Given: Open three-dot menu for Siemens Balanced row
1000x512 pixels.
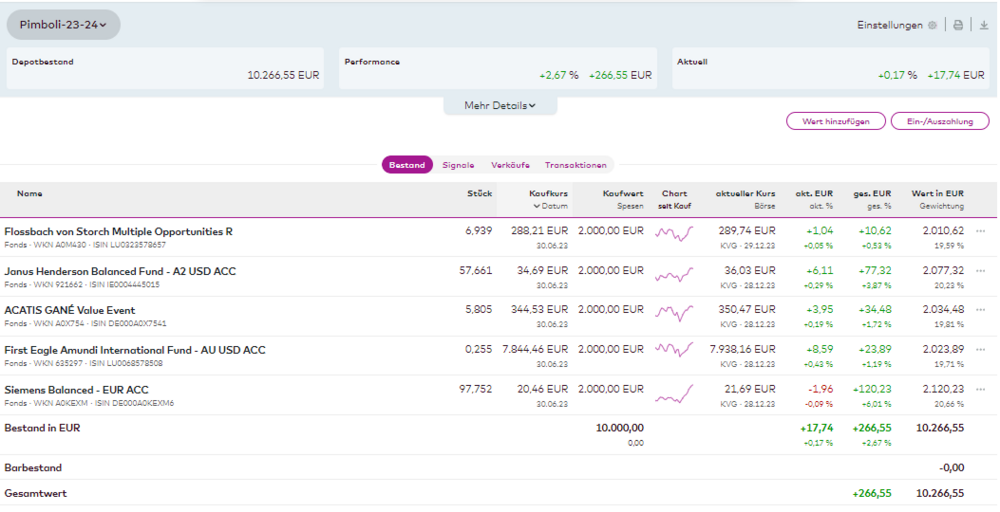Looking at the screenshot, I should coord(980,389).
